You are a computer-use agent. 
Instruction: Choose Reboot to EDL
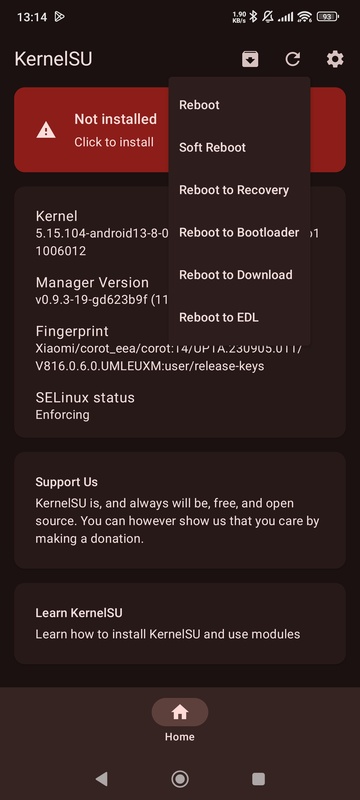click(x=239, y=317)
